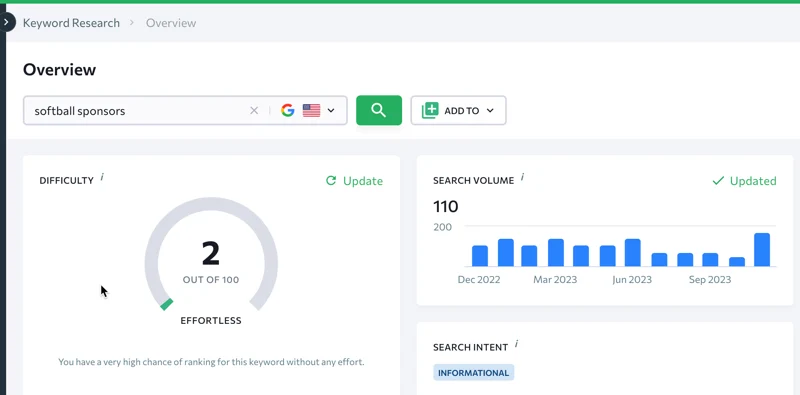
Task: Click the Mar 2023 volume bar
Action: click(556, 253)
